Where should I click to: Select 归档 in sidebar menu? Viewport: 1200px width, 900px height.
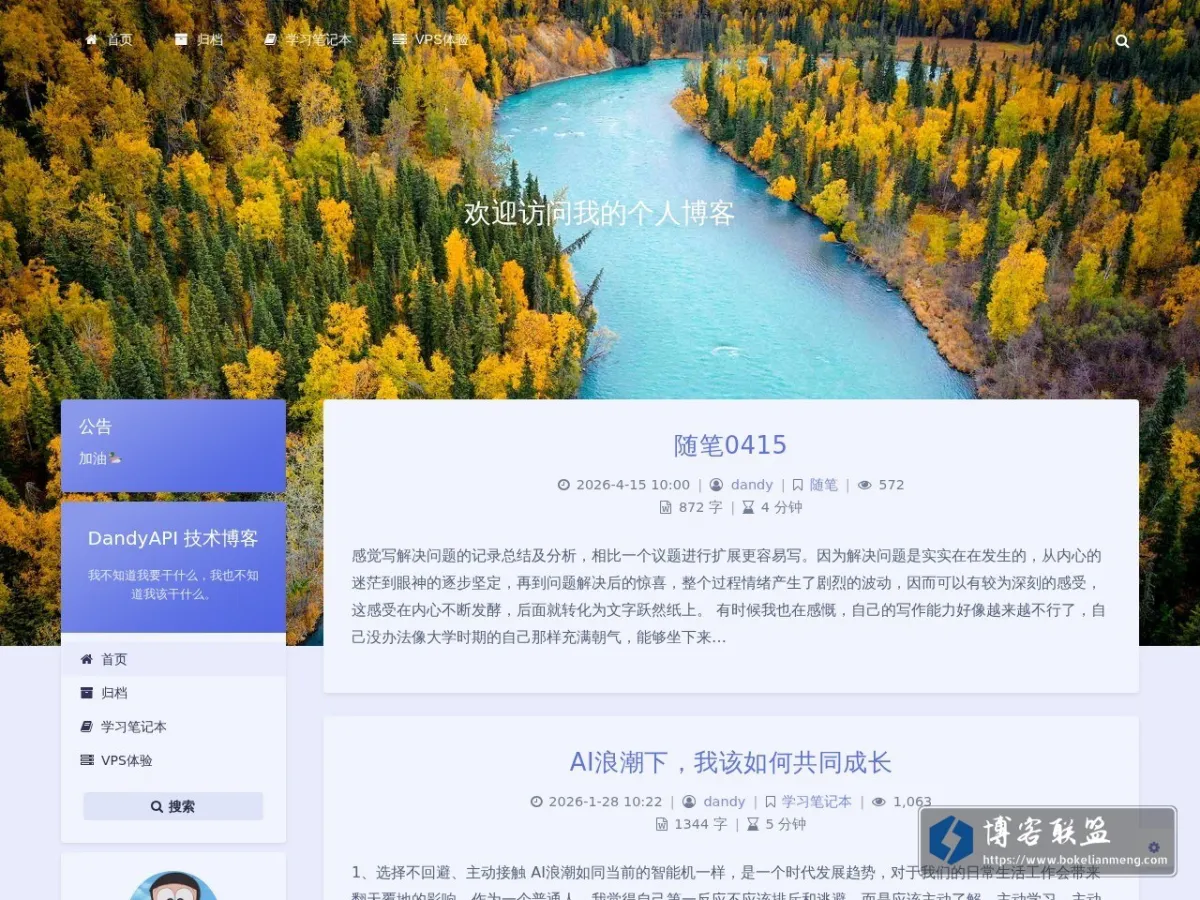[x=173, y=693]
